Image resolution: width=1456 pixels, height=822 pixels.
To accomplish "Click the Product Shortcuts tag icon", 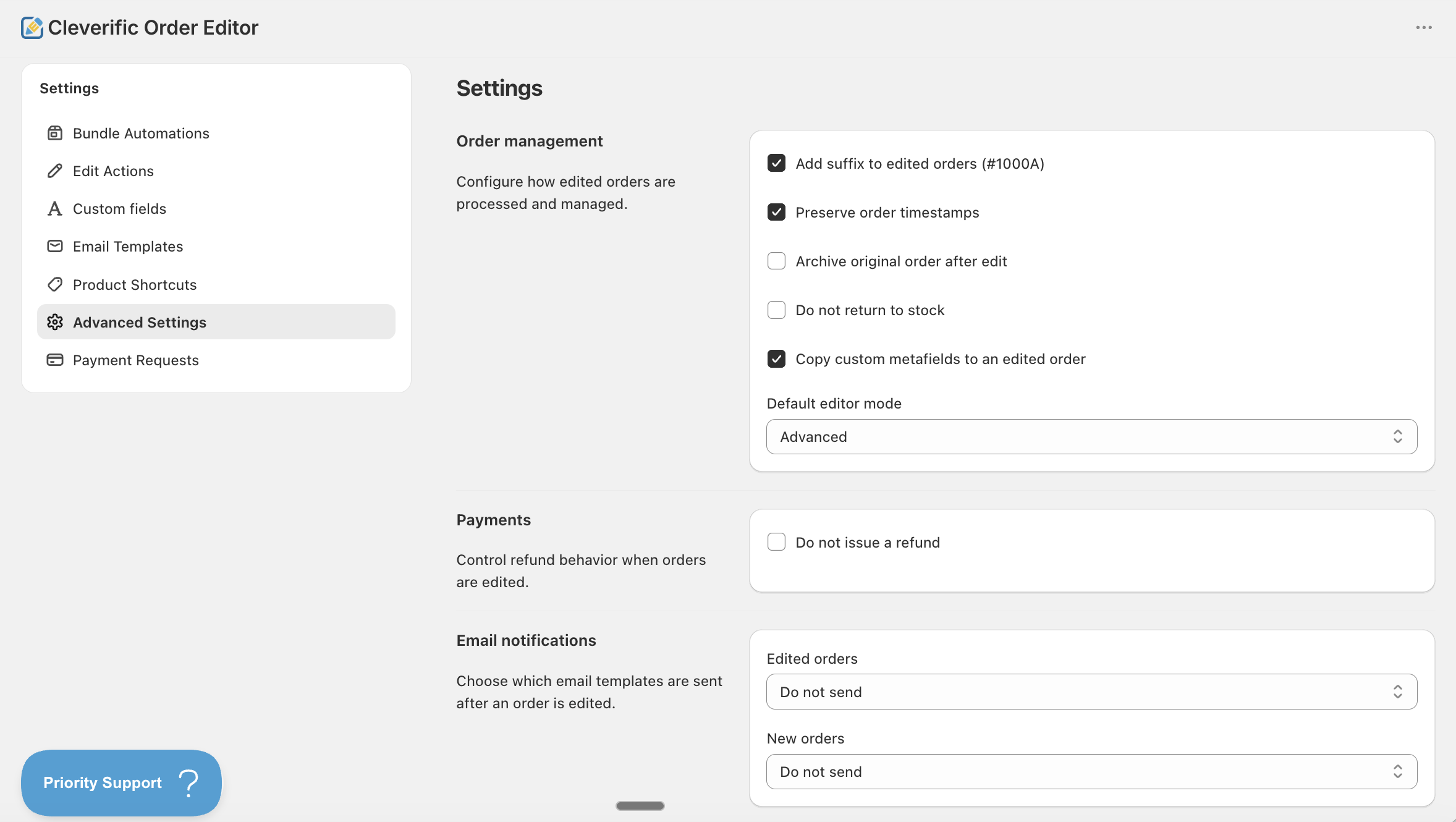I will pos(55,284).
